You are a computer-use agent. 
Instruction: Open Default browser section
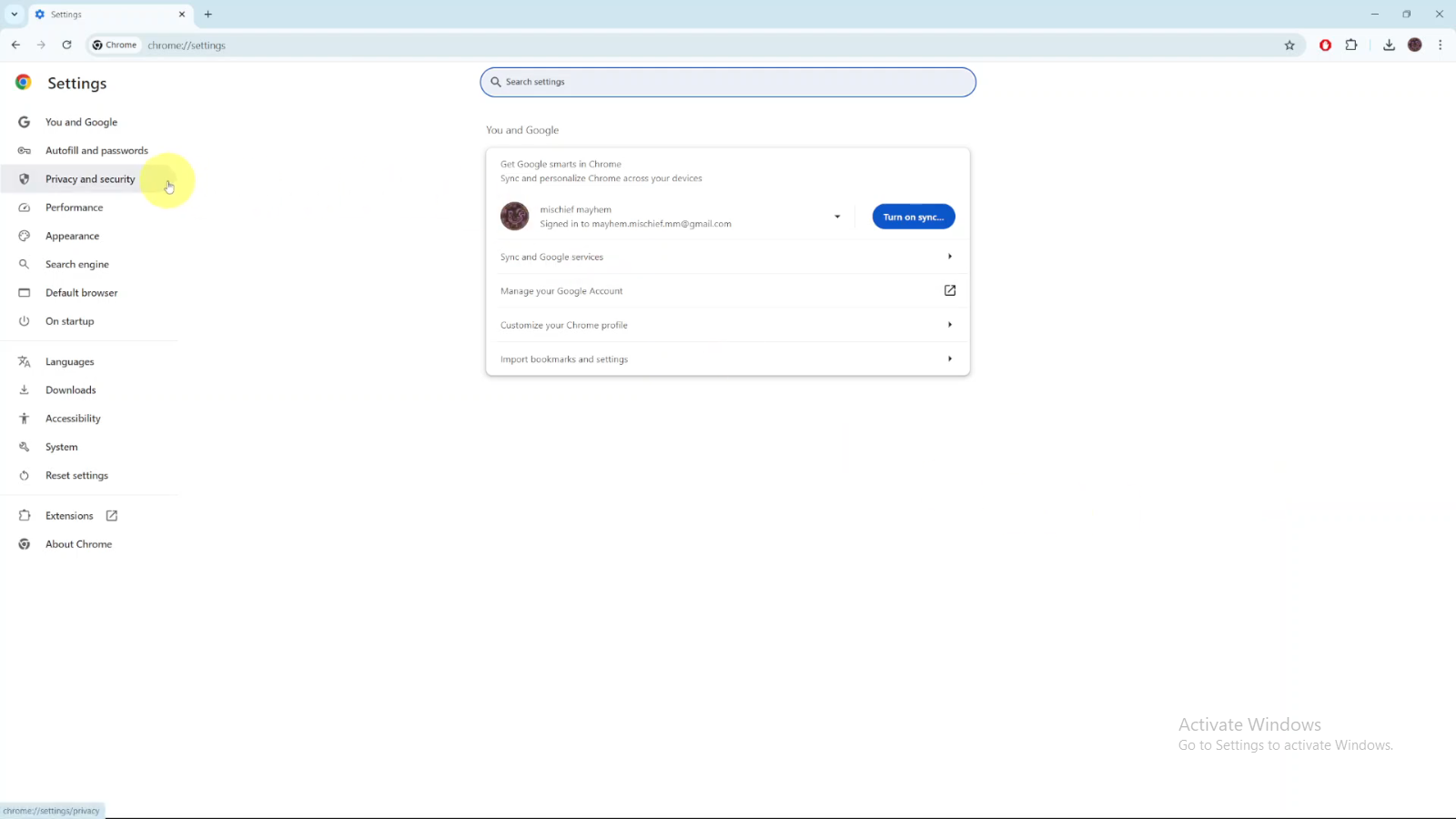pyautogui.click(x=91, y=293)
